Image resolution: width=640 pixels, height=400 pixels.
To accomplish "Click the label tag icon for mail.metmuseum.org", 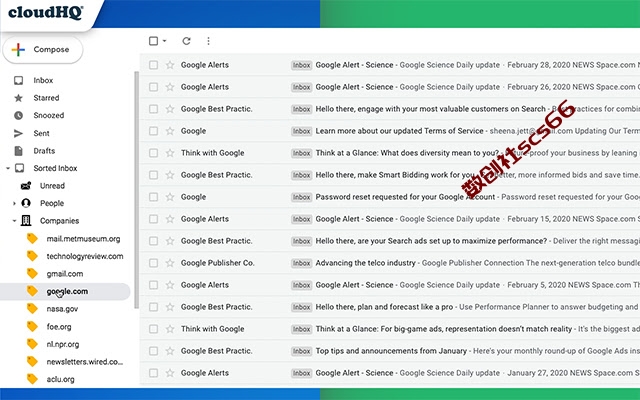I will click(x=32, y=238).
